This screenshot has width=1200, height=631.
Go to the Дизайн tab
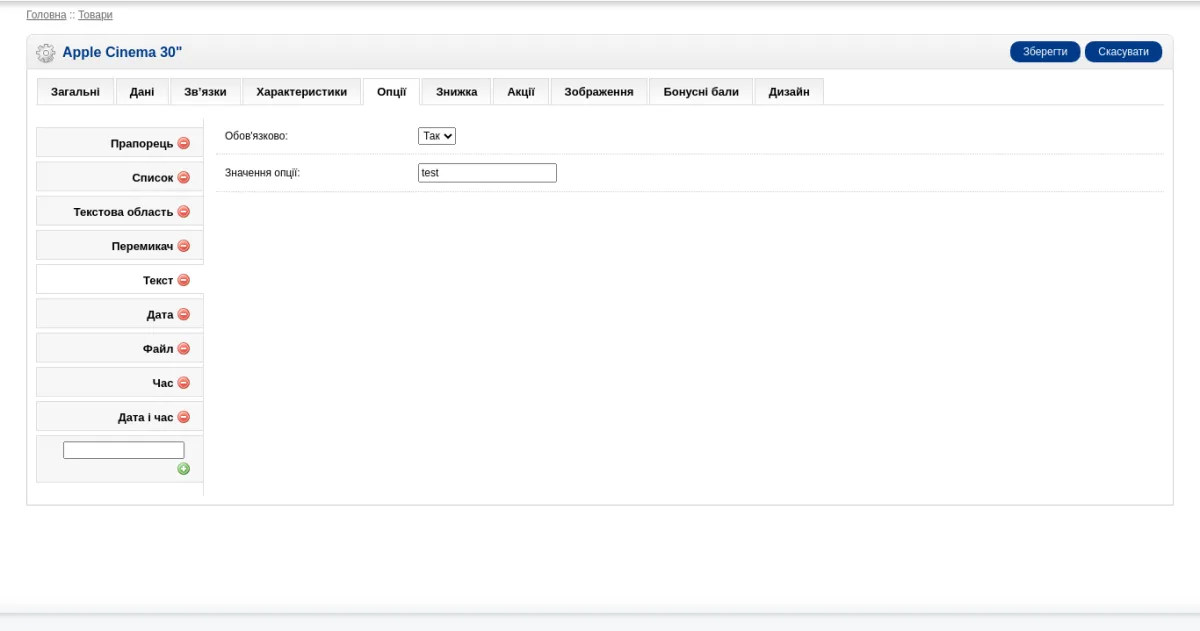pyautogui.click(x=789, y=92)
